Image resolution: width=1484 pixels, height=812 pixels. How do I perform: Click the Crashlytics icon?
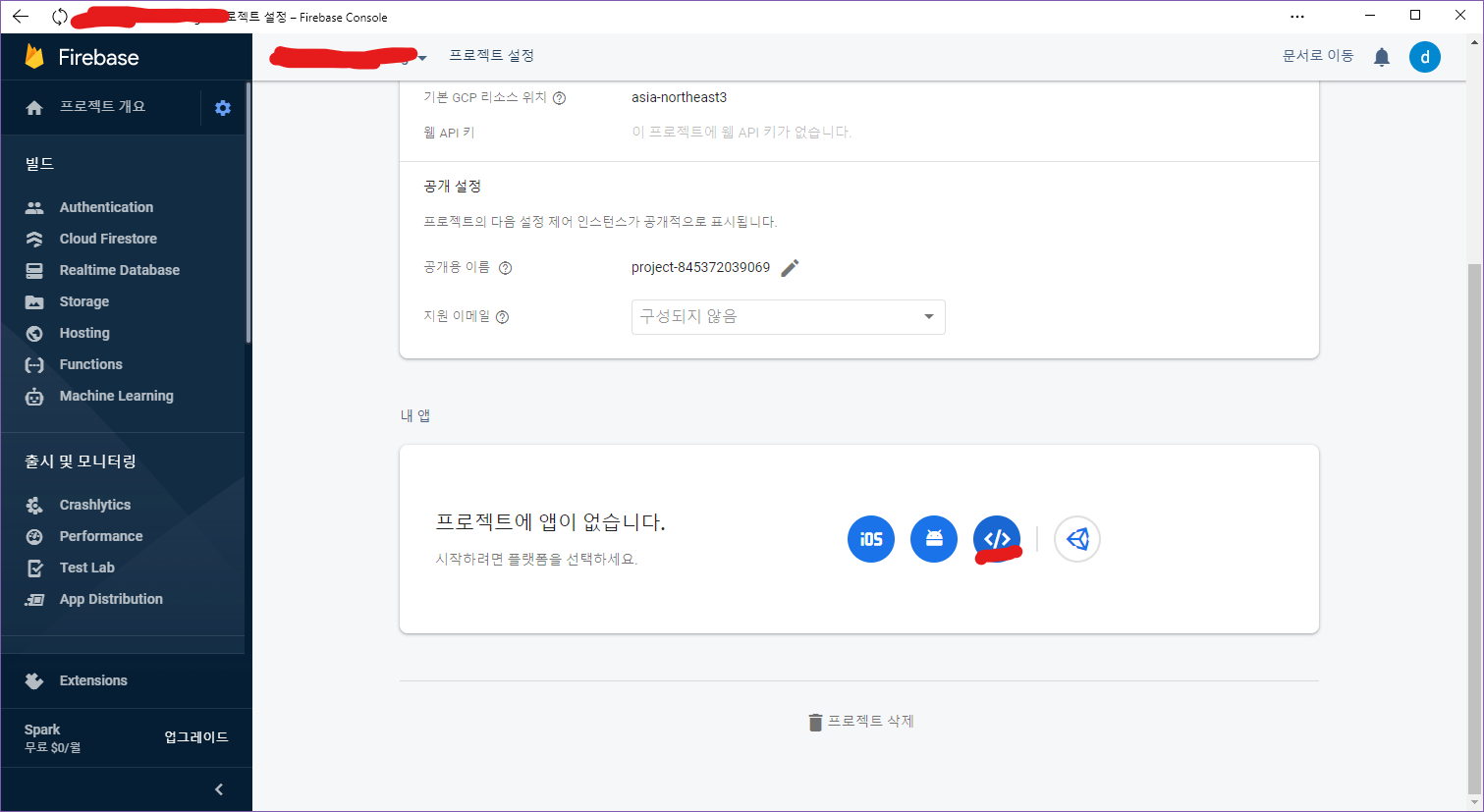pyautogui.click(x=34, y=505)
